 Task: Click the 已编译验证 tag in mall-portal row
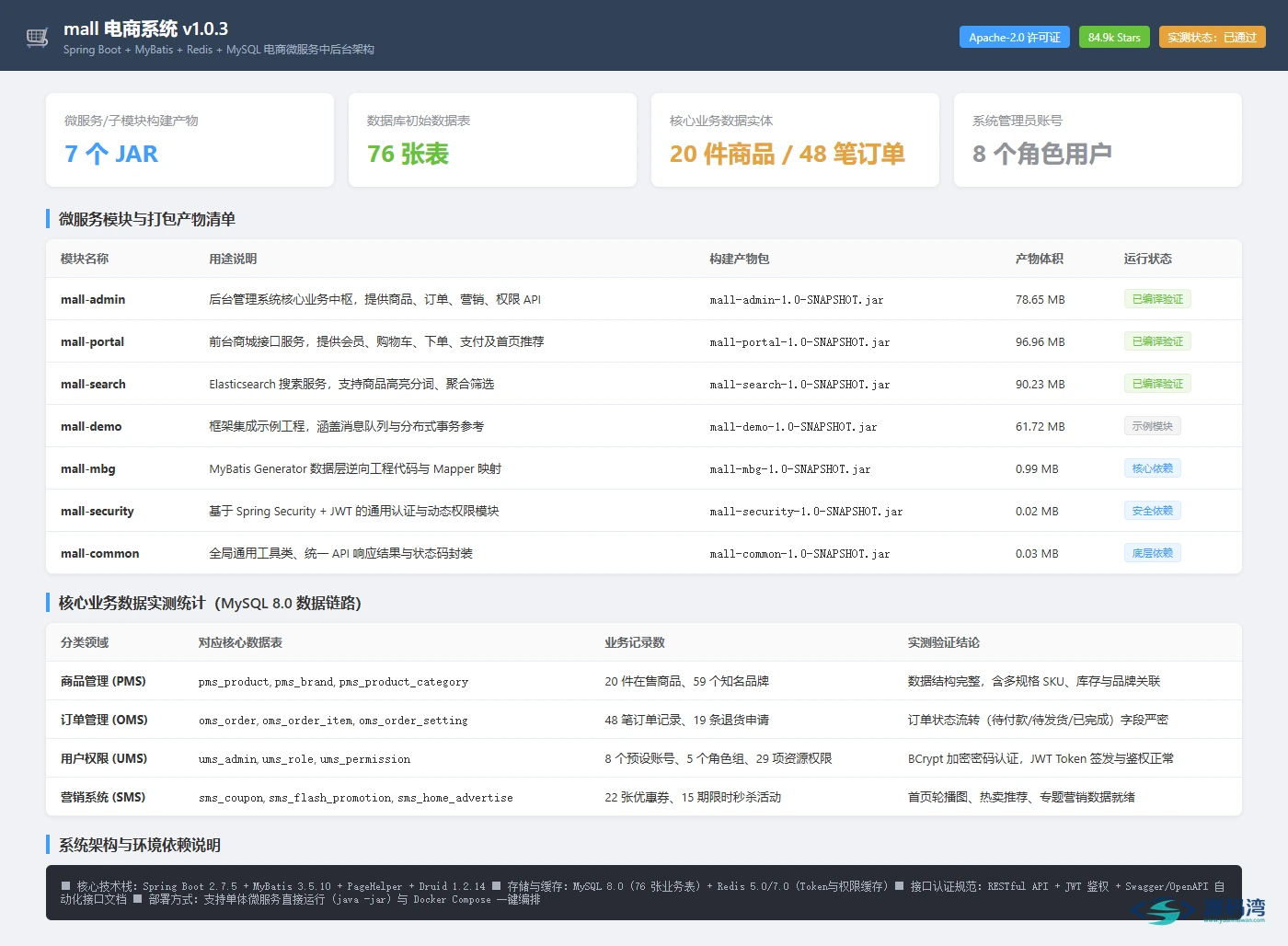pos(1157,341)
